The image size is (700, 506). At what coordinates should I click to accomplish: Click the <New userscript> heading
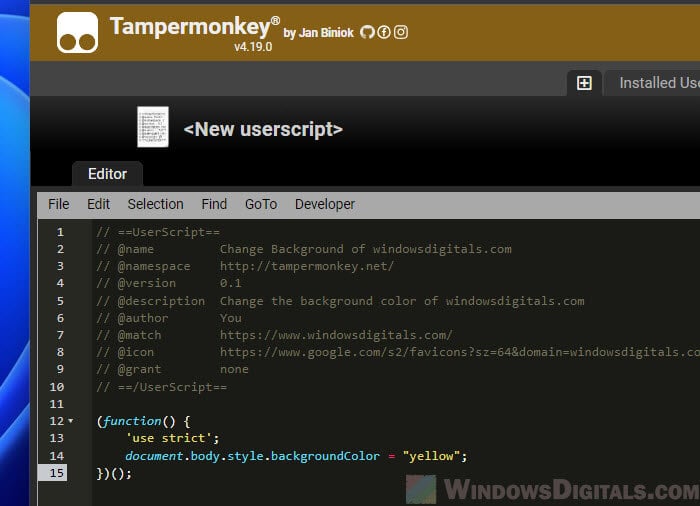263,130
